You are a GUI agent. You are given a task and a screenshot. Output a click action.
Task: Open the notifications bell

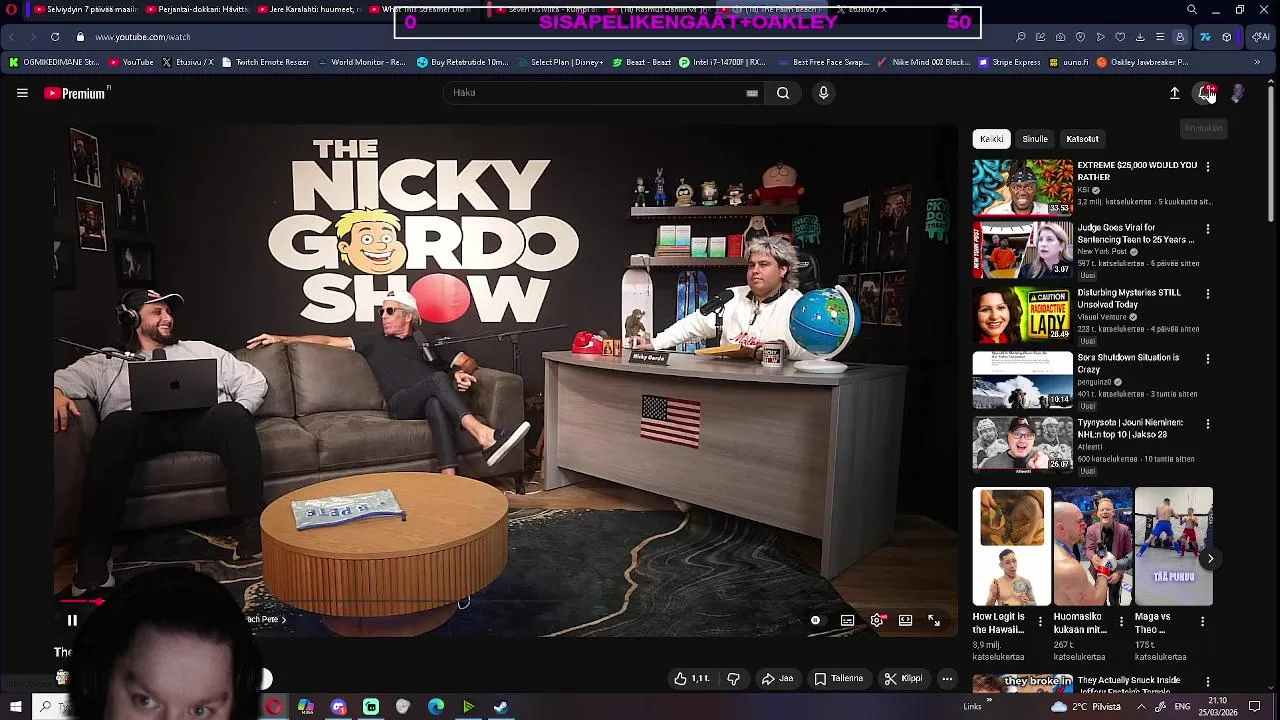(1206, 93)
